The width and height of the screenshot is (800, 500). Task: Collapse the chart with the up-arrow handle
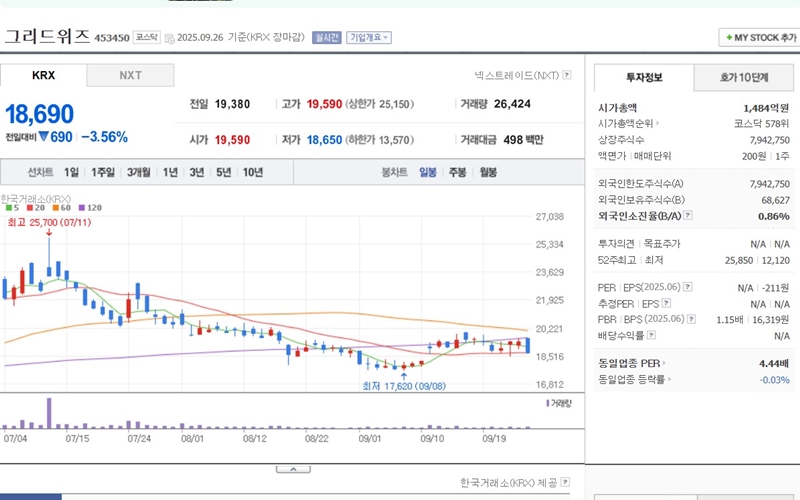(x=293, y=469)
